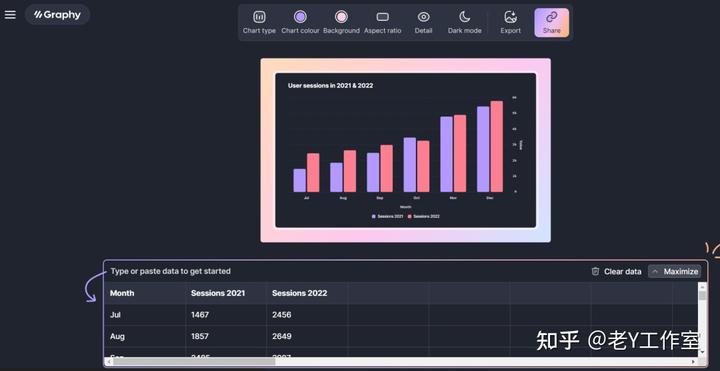The height and width of the screenshot is (371, 720).
Task: Click the purple Dec 2021 bar
Action: (483, 149)
